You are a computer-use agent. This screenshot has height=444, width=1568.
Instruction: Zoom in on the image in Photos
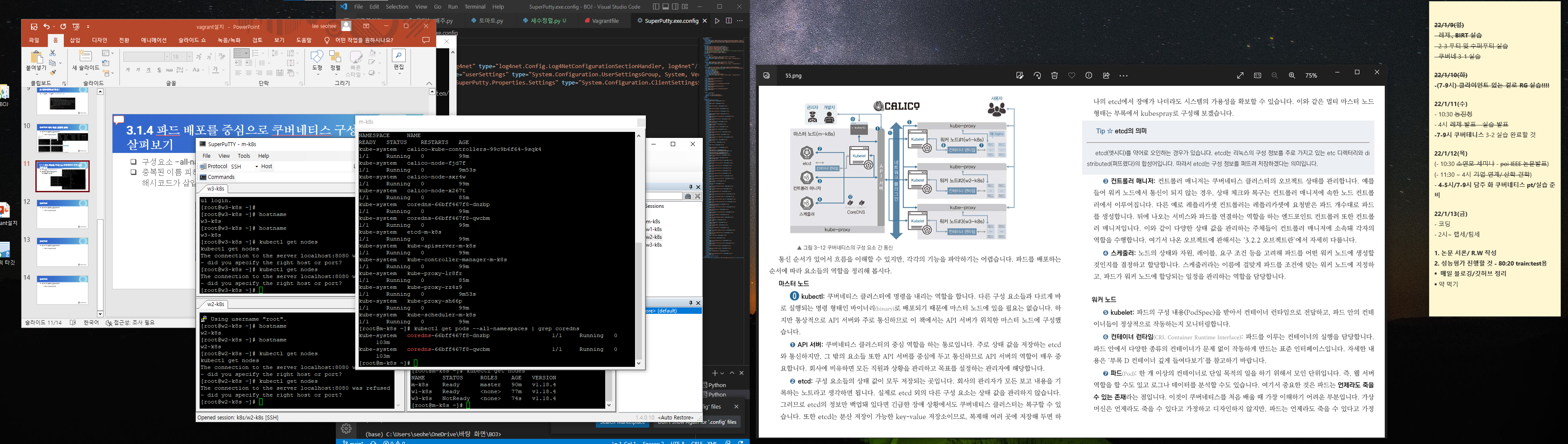(1292, 75)
